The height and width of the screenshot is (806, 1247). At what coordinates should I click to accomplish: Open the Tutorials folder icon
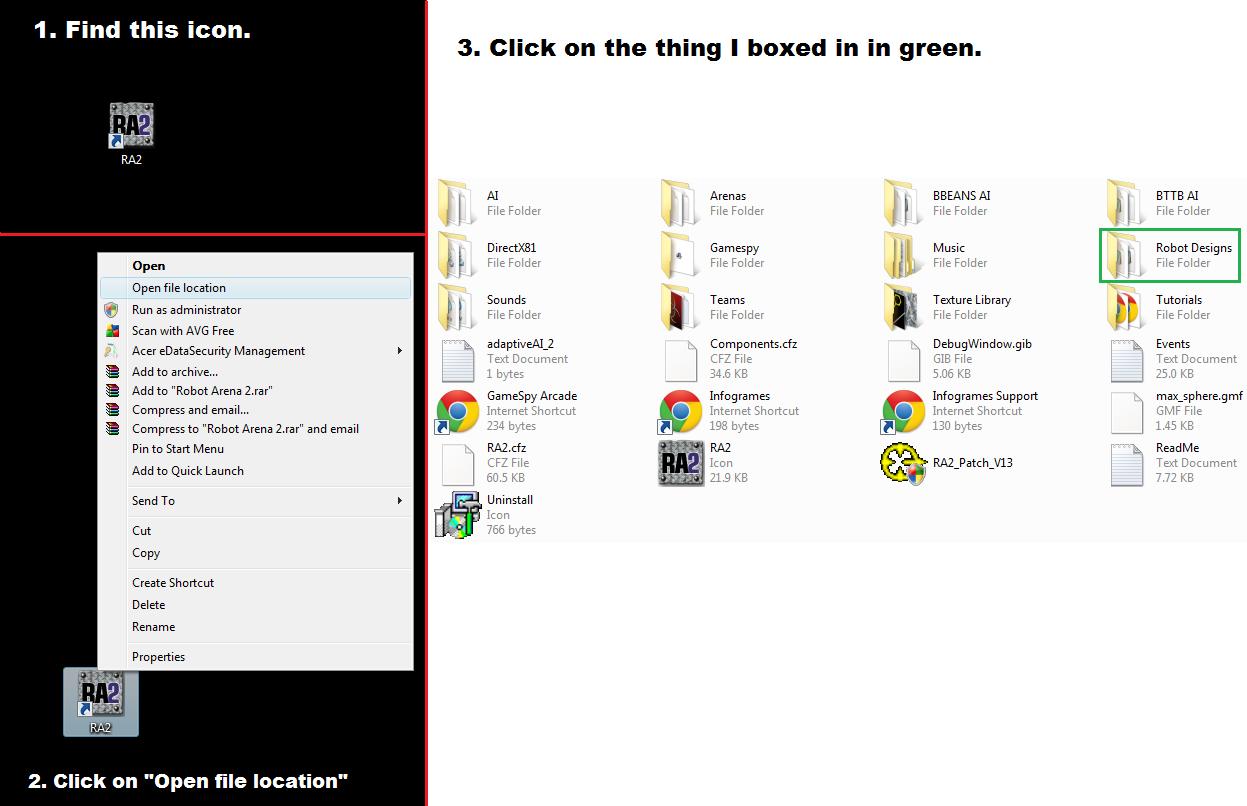click(1127, 307)
